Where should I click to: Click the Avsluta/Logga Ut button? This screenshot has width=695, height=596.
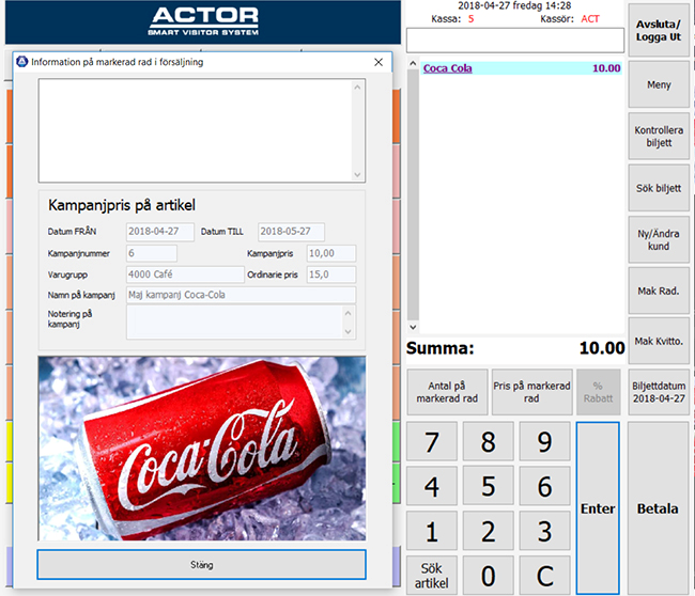658,31
